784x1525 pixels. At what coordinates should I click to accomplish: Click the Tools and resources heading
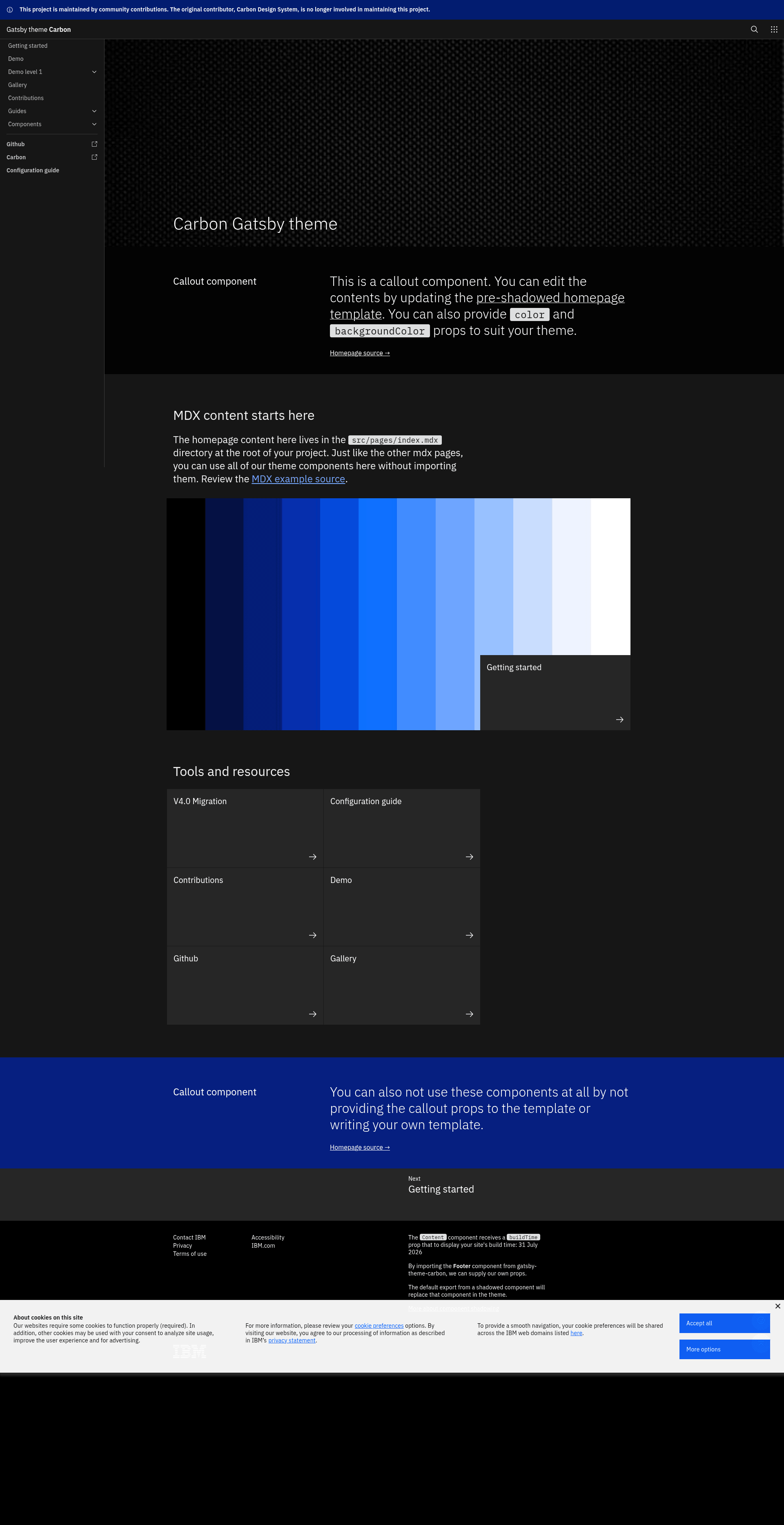click(x=232, y=771)
